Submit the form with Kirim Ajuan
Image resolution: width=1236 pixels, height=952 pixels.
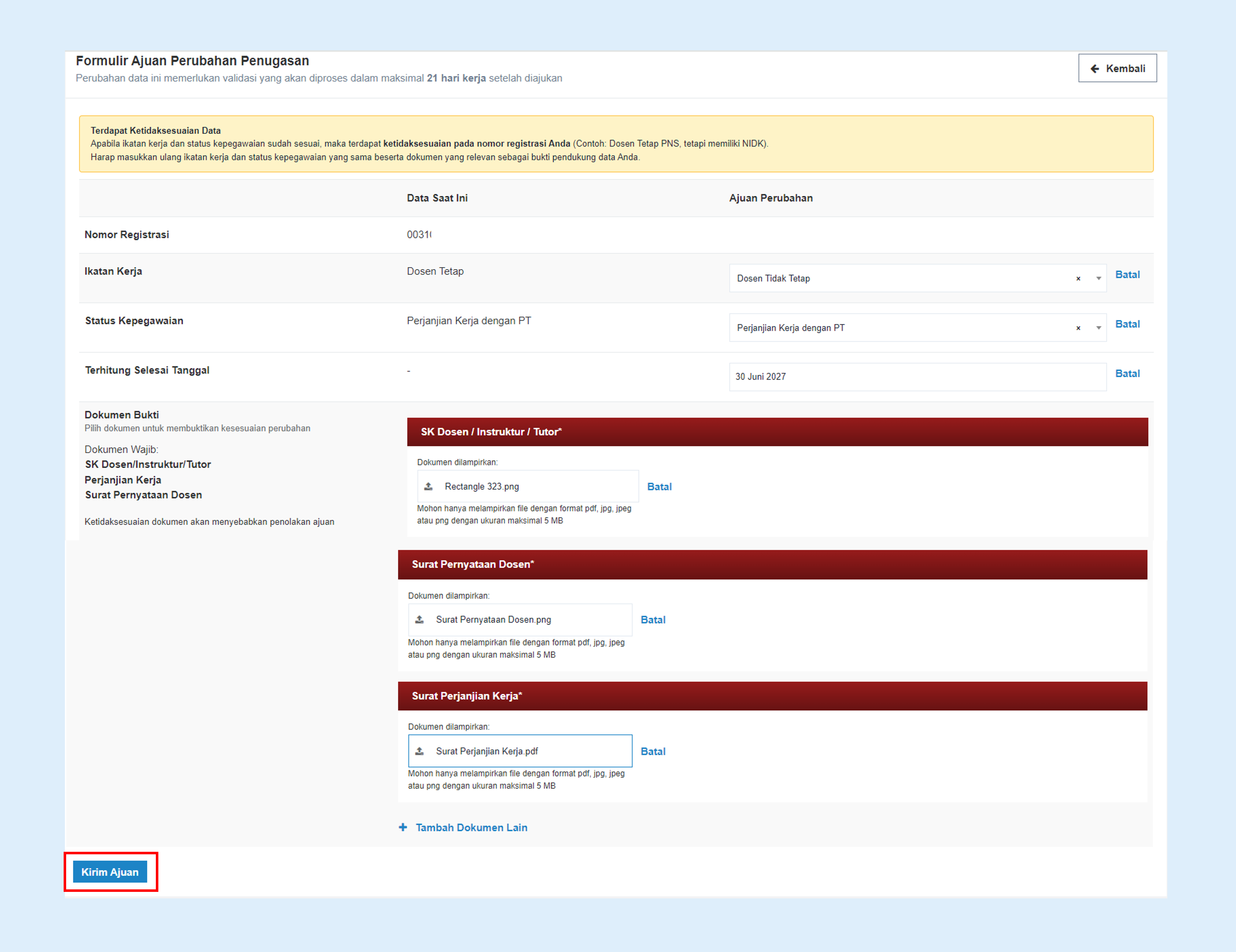click(x=110, y=872)
